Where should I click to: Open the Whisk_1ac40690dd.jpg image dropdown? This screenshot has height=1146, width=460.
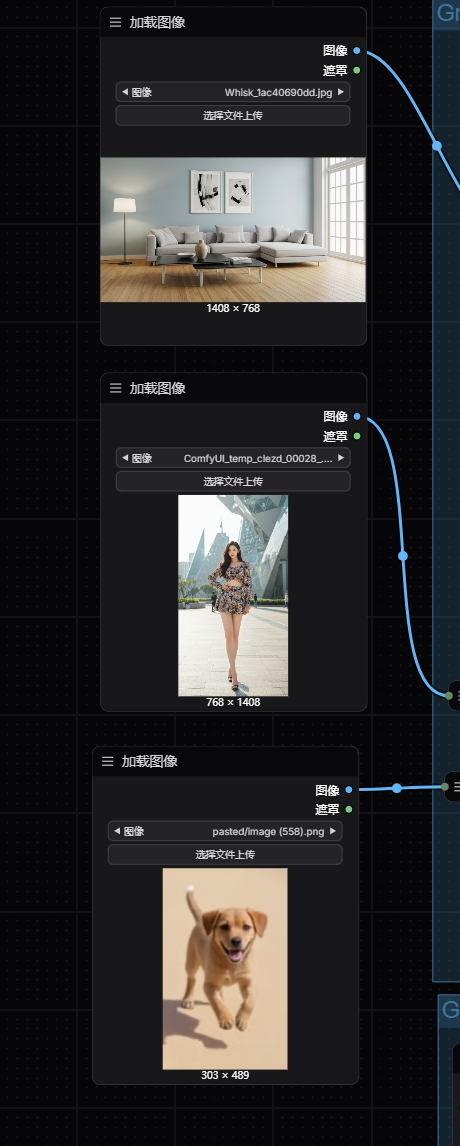(233, 92)
